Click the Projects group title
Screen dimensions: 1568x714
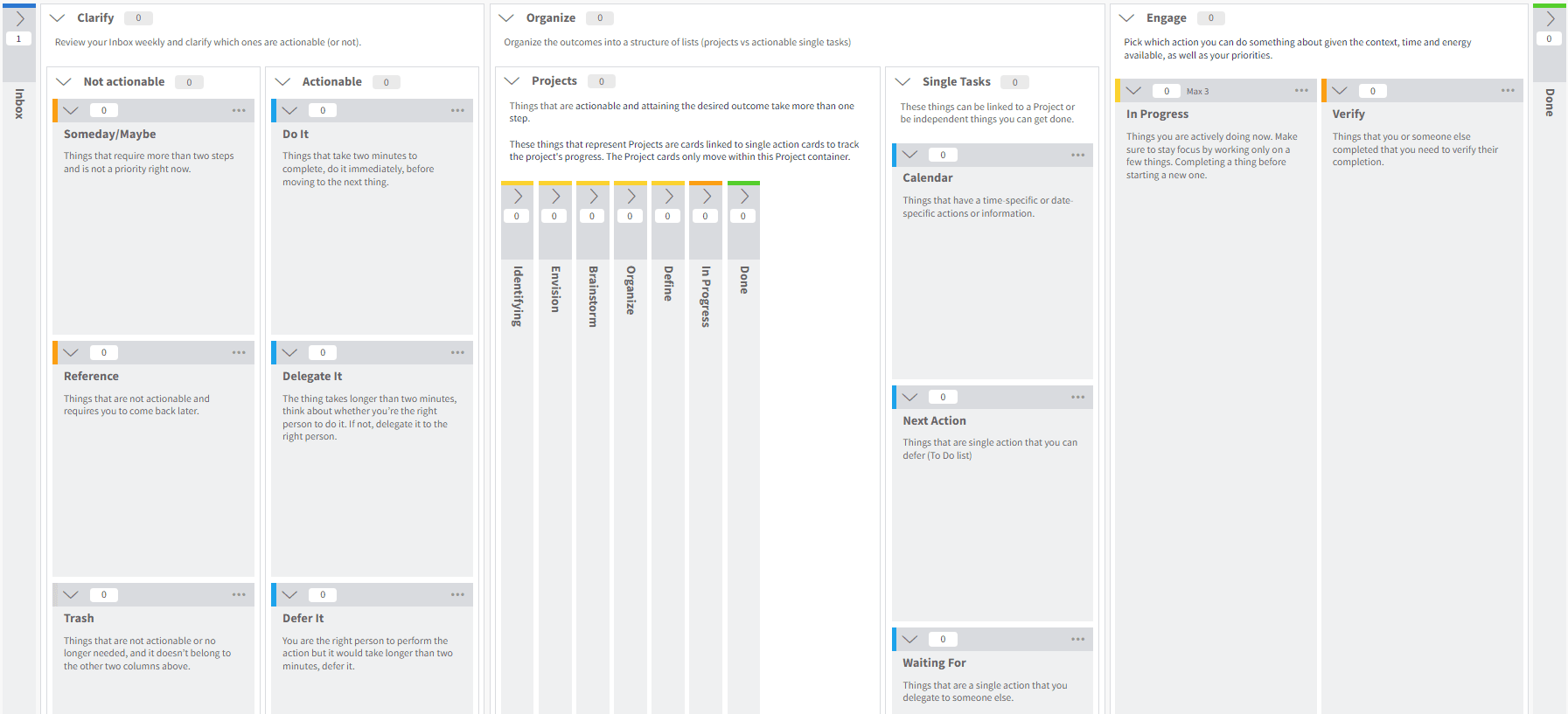[x=554, y=80]
